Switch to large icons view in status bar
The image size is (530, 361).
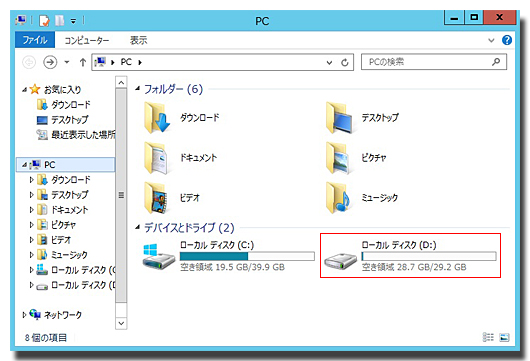click(504, 337)
